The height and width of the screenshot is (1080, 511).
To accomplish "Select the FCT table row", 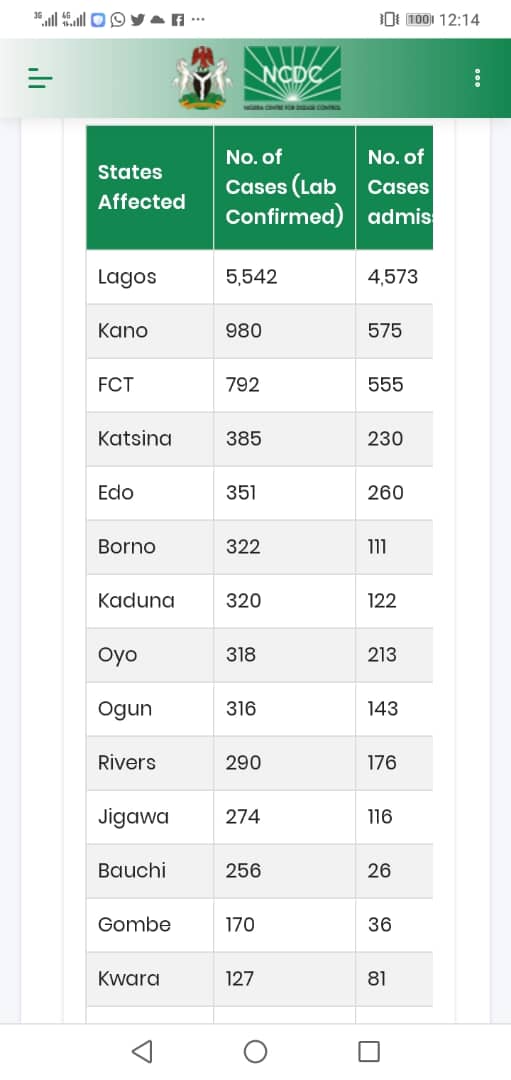I will [x=260, y=384].
